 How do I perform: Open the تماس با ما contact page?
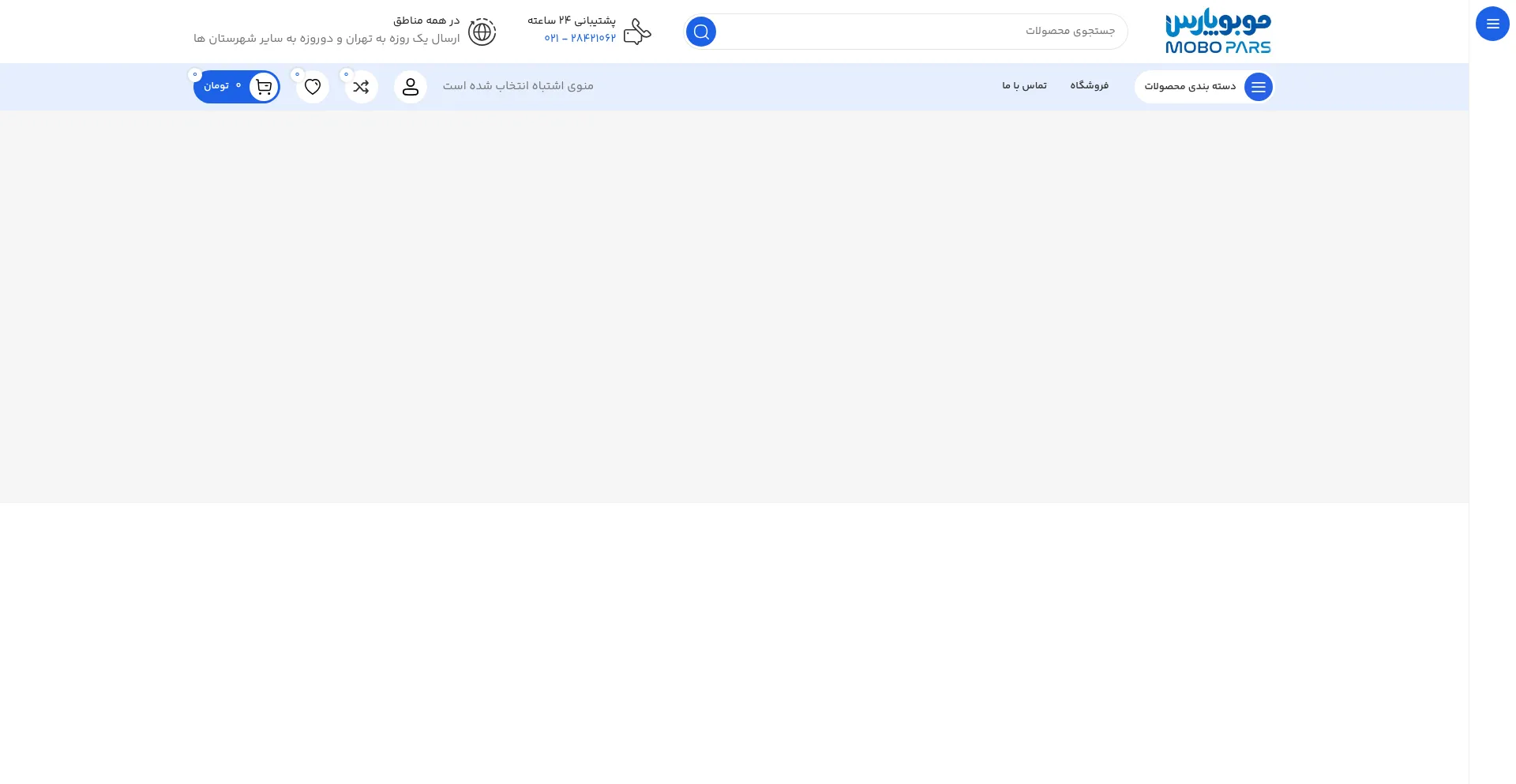pos(1025,85)
